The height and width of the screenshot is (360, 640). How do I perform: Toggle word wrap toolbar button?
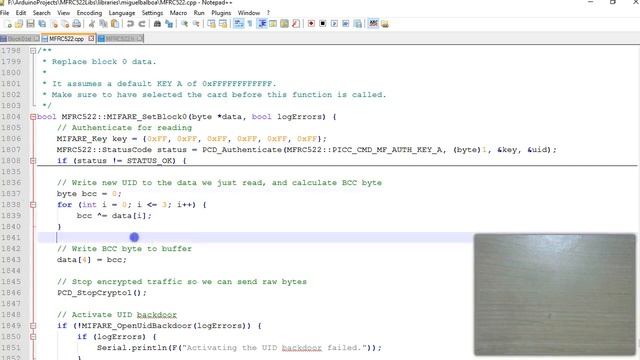[x=238, y=24]
